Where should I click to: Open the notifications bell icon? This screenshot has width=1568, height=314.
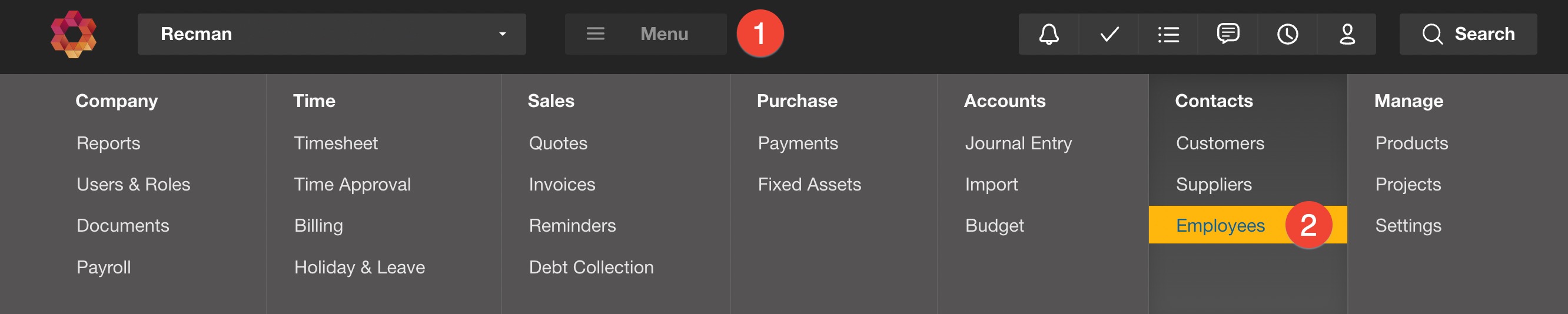(x=1048, y=34)
